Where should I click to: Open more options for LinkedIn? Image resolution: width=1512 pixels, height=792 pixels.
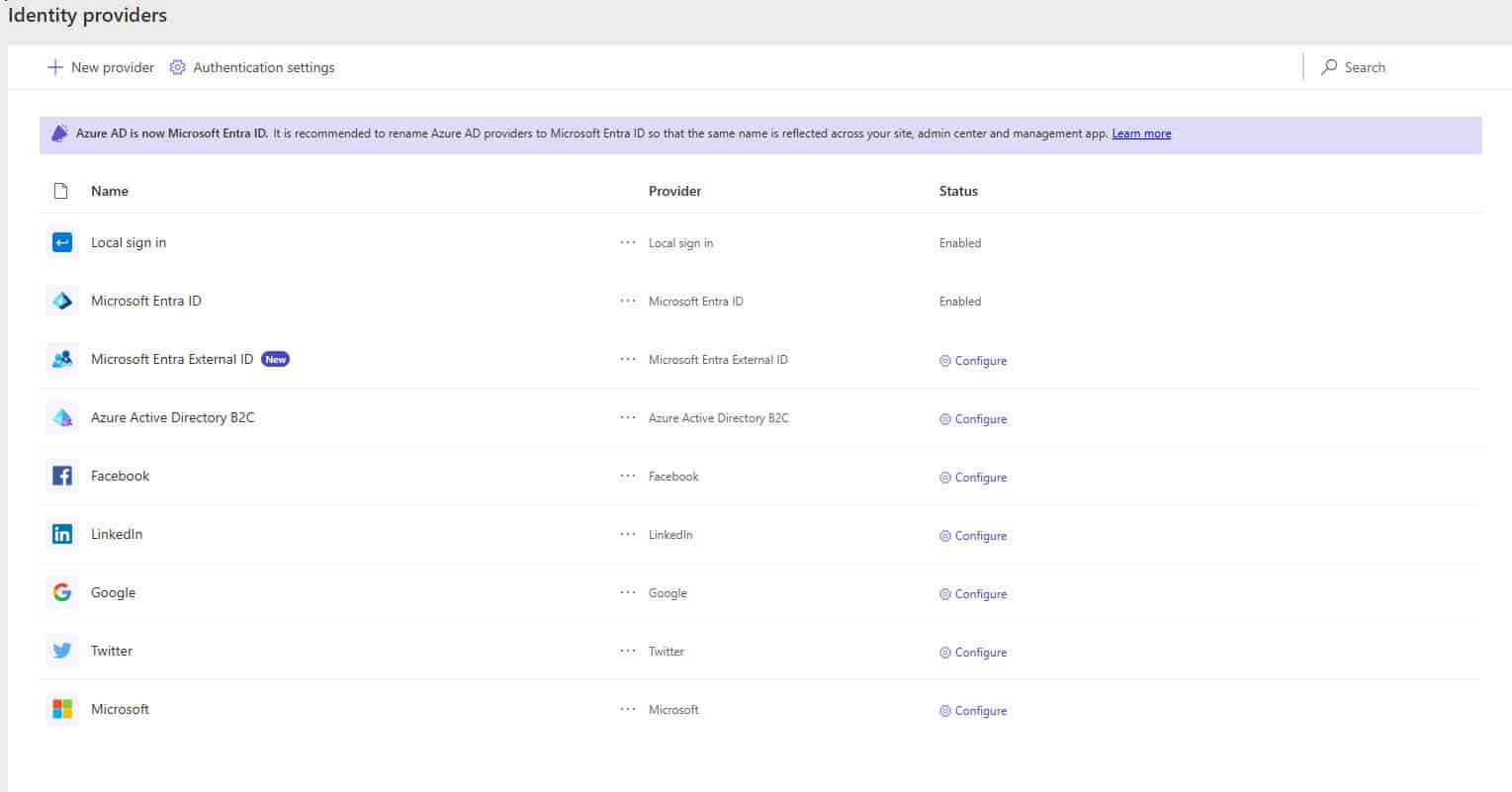(x=628, y=534)
